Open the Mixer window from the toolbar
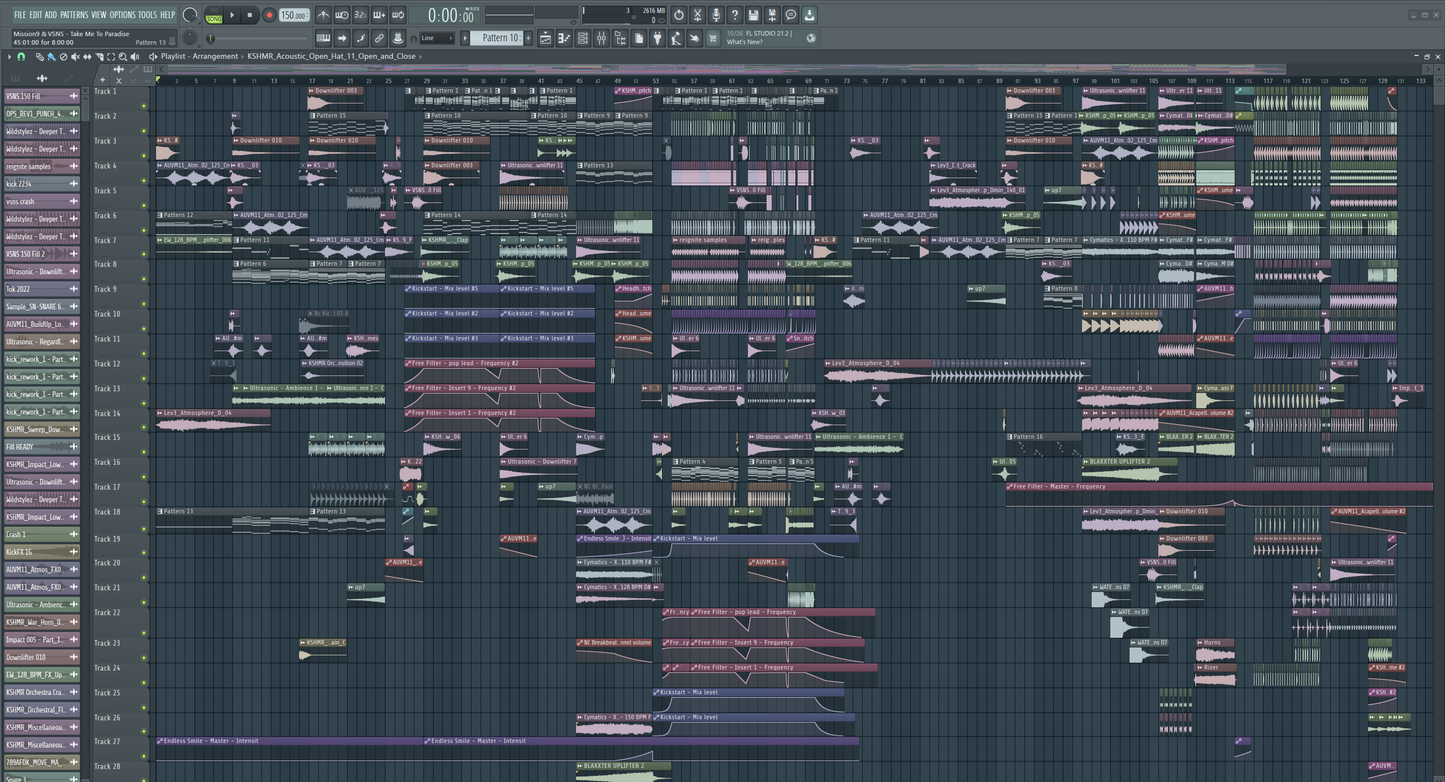Image resolution: width=1445 pixels, height=782 pixels. click(x=601, y=38)
